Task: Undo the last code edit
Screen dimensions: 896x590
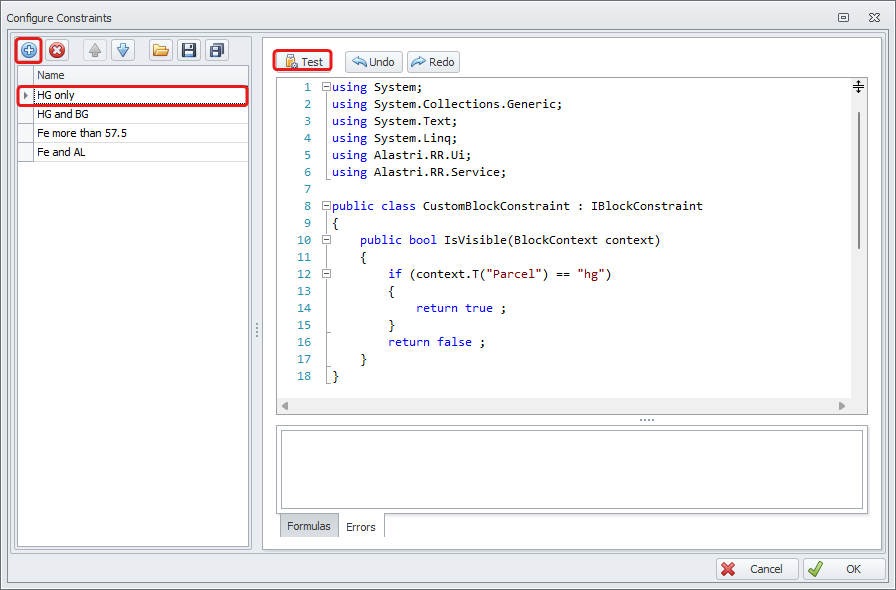Action: [373, 62]
